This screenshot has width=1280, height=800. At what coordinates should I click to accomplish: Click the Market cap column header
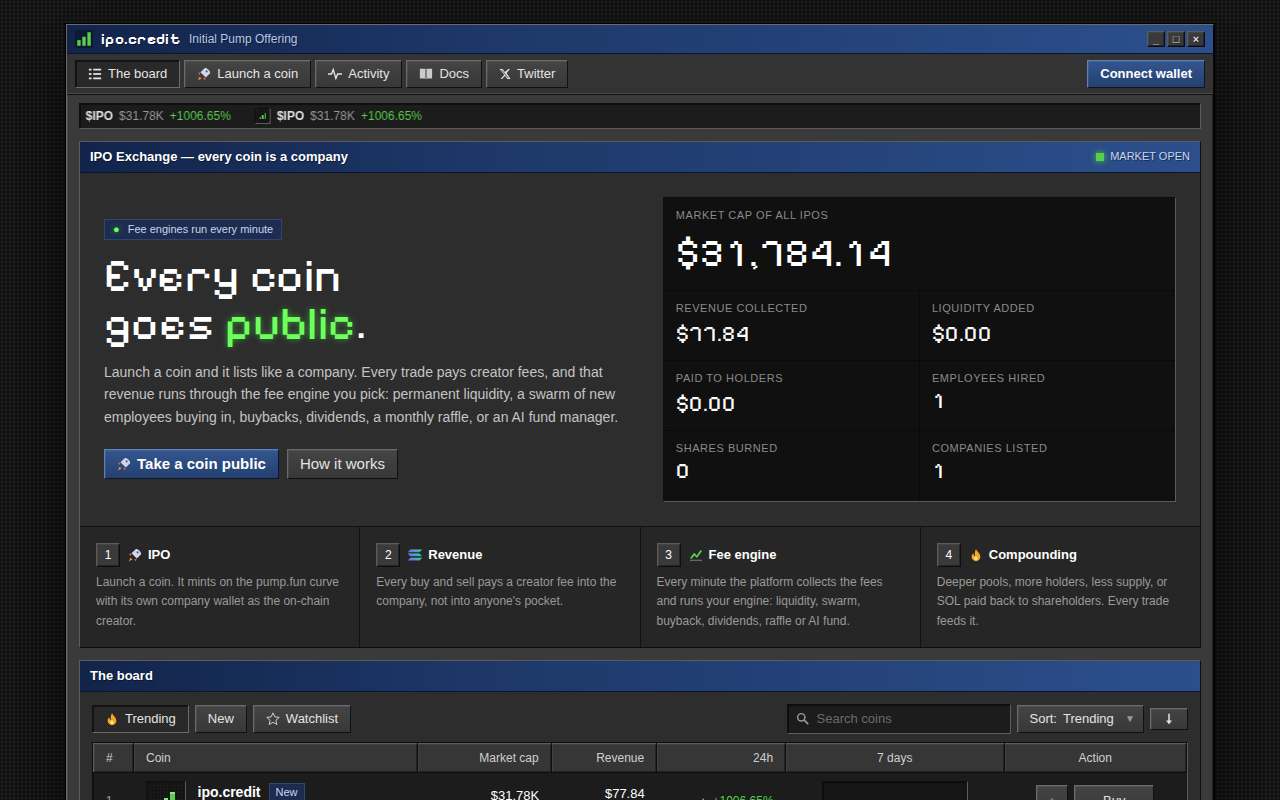click(484, 758)
